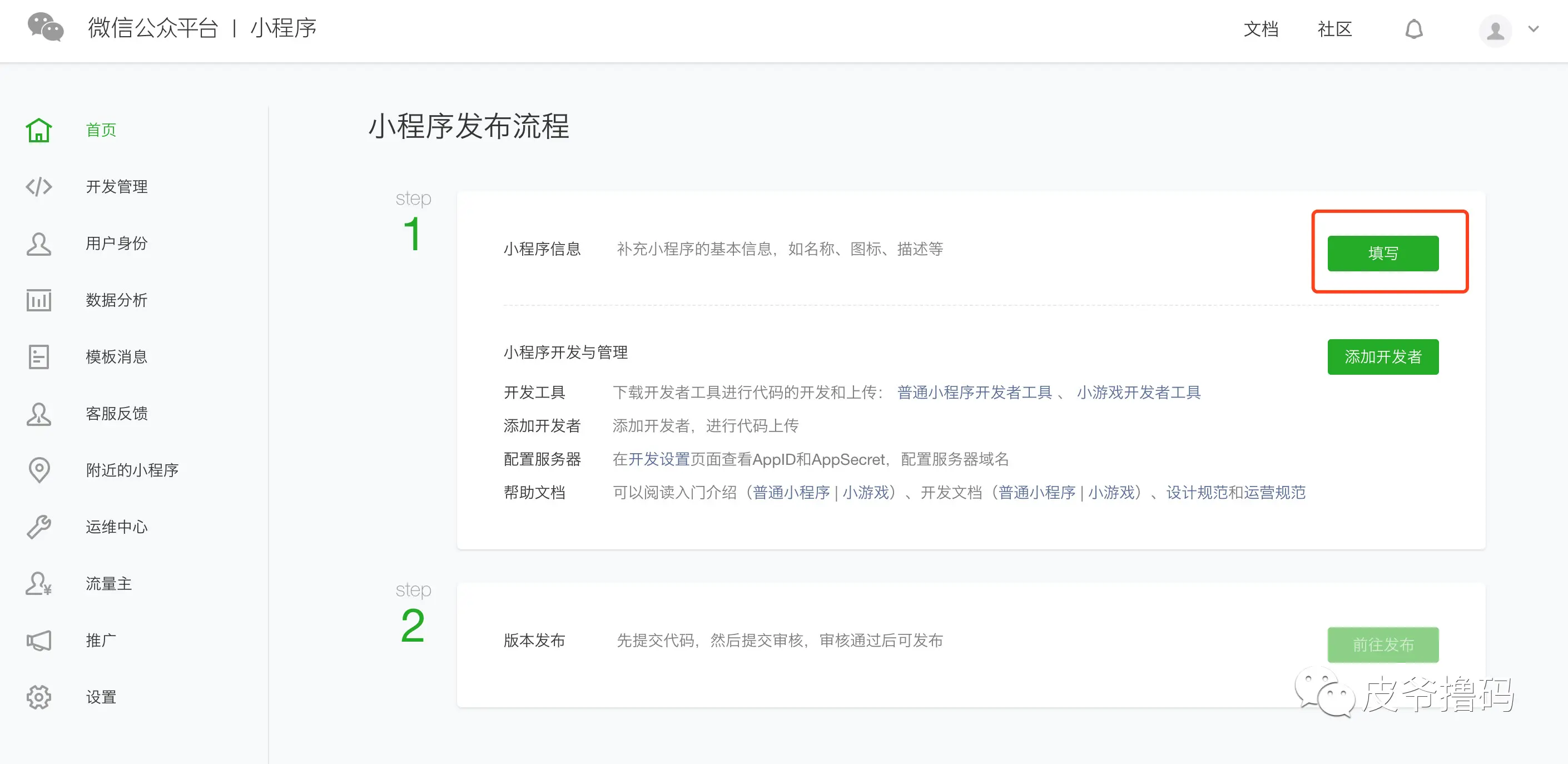Click the 添加开发者 button
This screenshot has width=1568, height=764.
(1383, 357)
